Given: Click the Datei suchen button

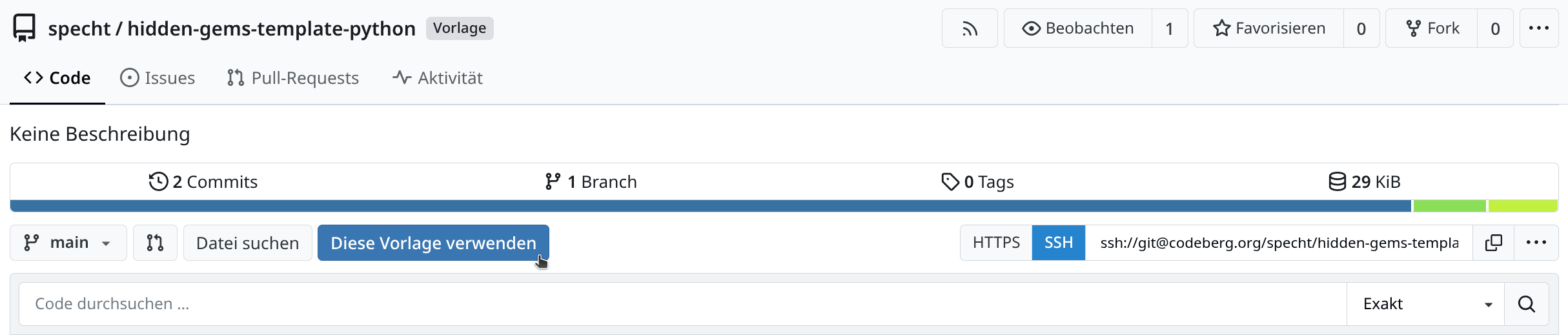Looking at the screenshot, I should click(x=247, y=243).
